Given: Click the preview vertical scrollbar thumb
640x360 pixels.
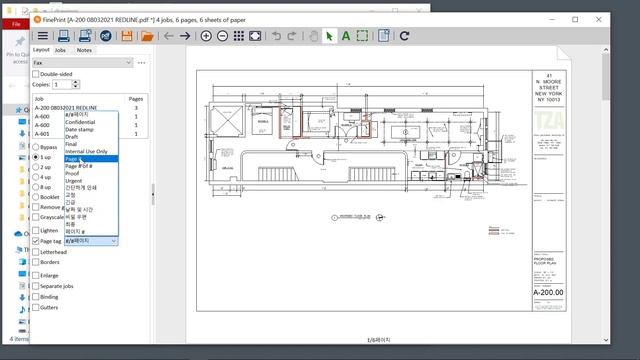Looking at the screenshot, I should (606, 77).
